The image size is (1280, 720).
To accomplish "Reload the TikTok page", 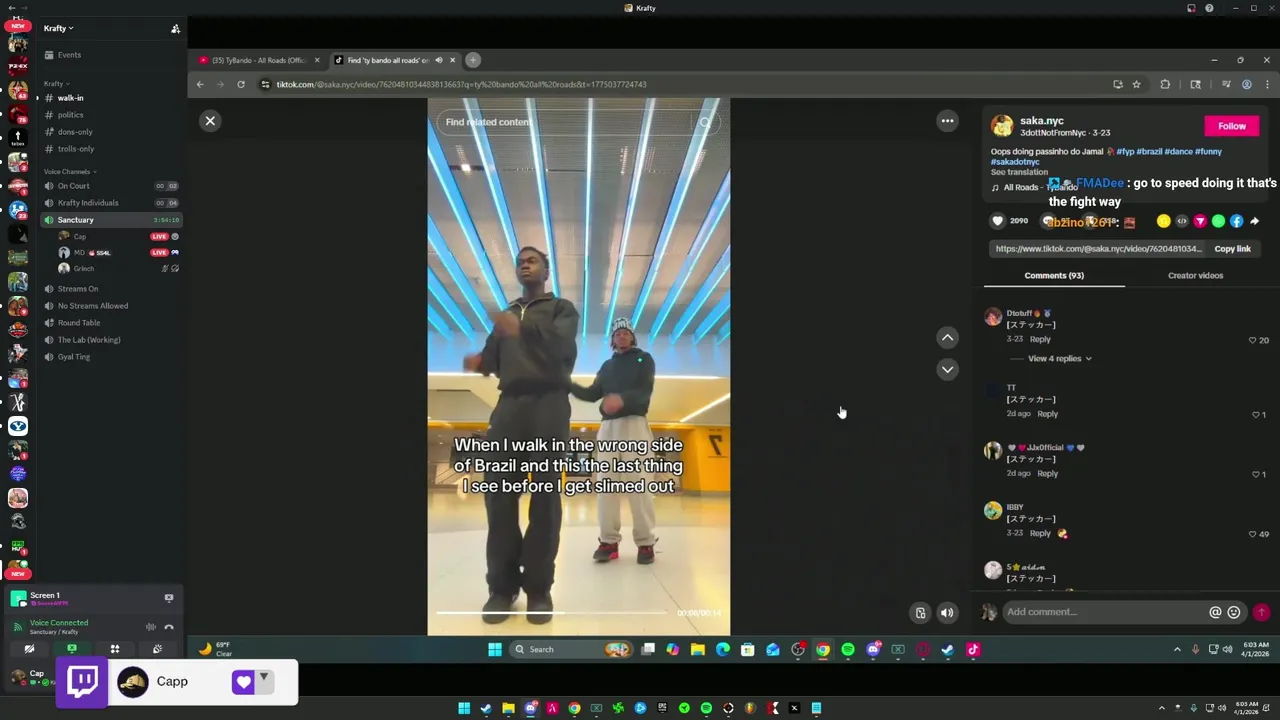I will pyautogui.click(x=241, y=85).
